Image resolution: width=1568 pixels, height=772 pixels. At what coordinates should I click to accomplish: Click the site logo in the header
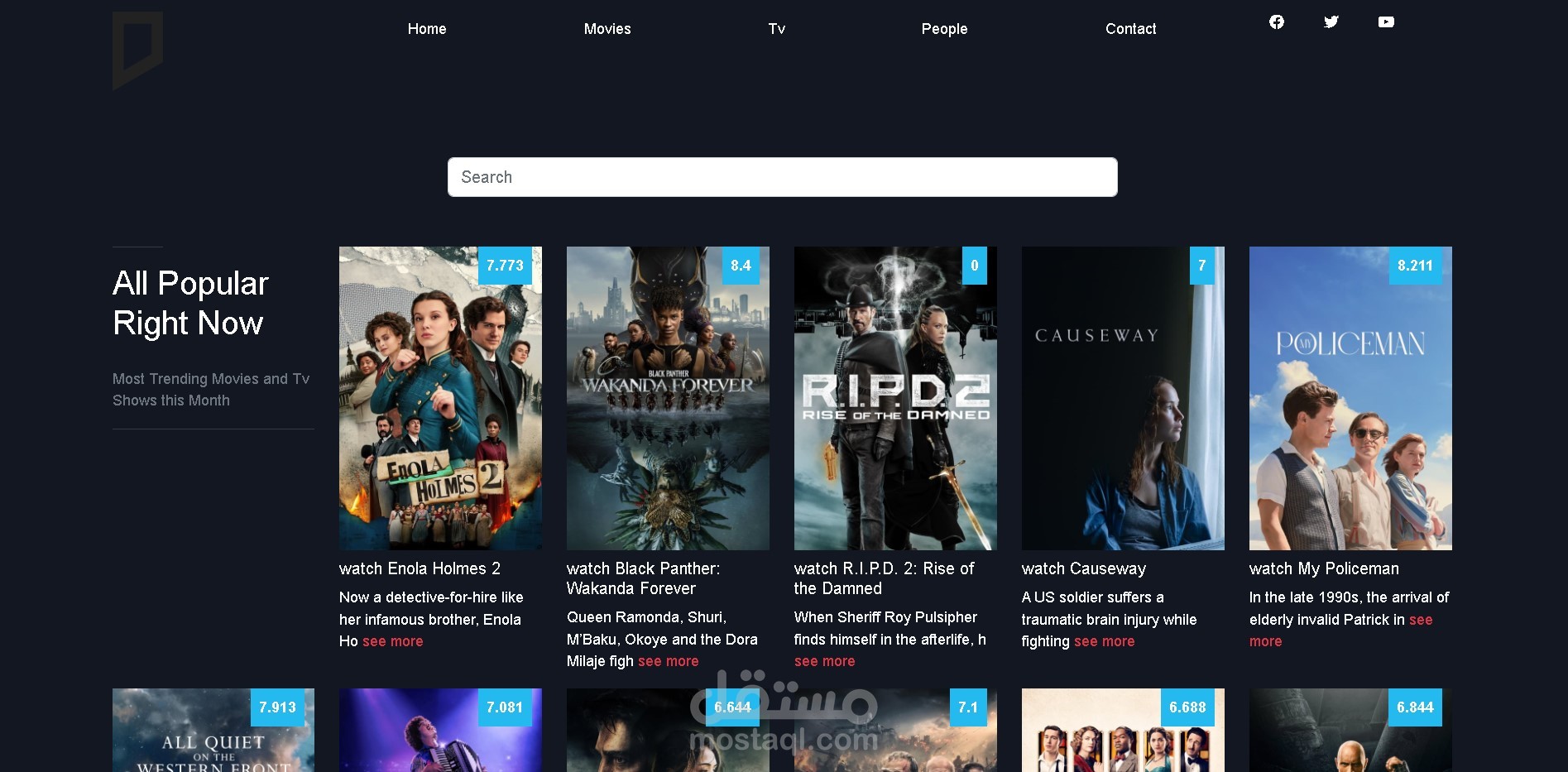[137, 50]
